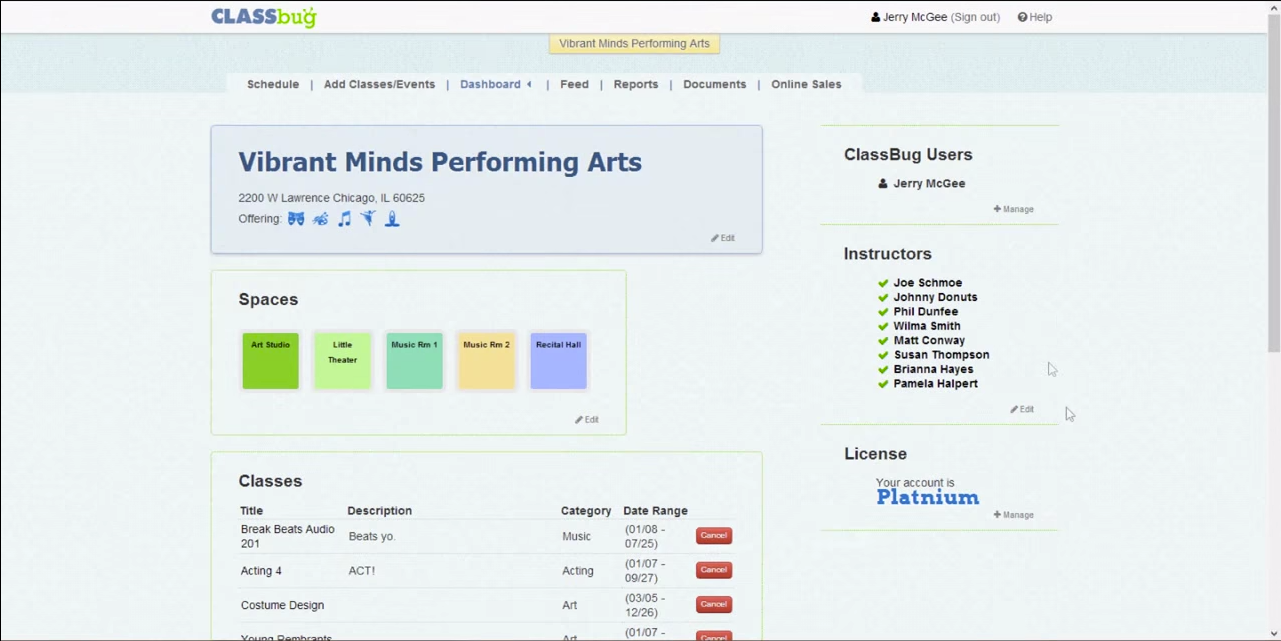Click green checkmark beside Phil Dunfee
Viewport: 1281px width, 641px height.
pyautogui.click(x=883, y=312)
